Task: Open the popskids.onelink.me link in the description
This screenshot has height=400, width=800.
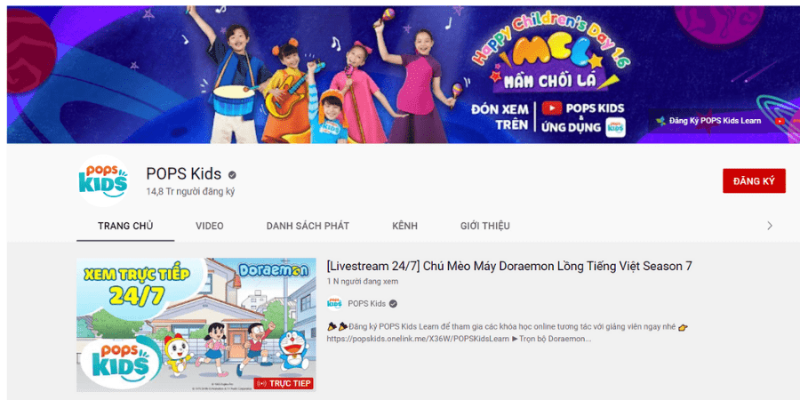Action: tap(418, 339)
